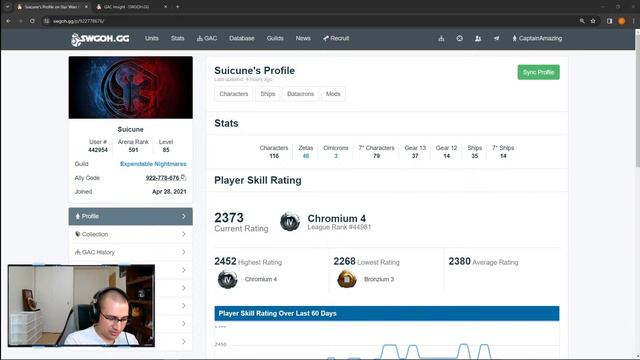
Task: Switch to the Suicune's Profile browser tab
Action: tap(52, 7)
